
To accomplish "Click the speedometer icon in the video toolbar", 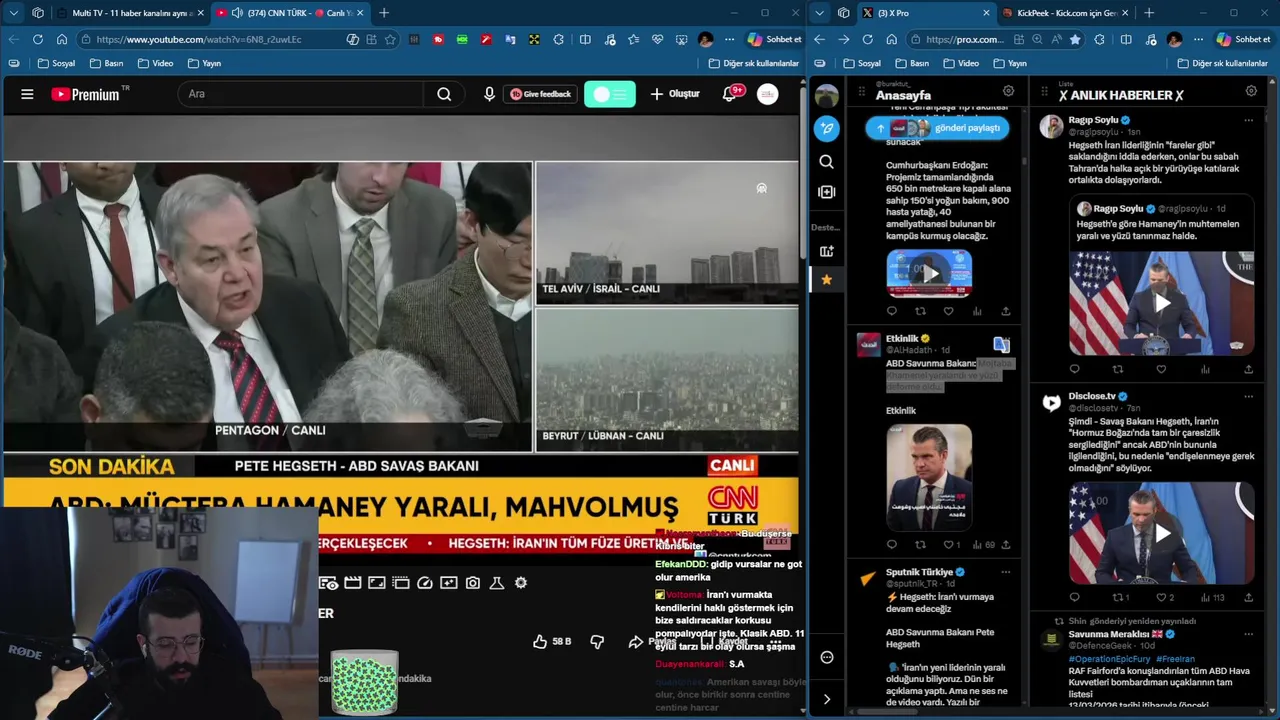I will click(x=425, y=583).
